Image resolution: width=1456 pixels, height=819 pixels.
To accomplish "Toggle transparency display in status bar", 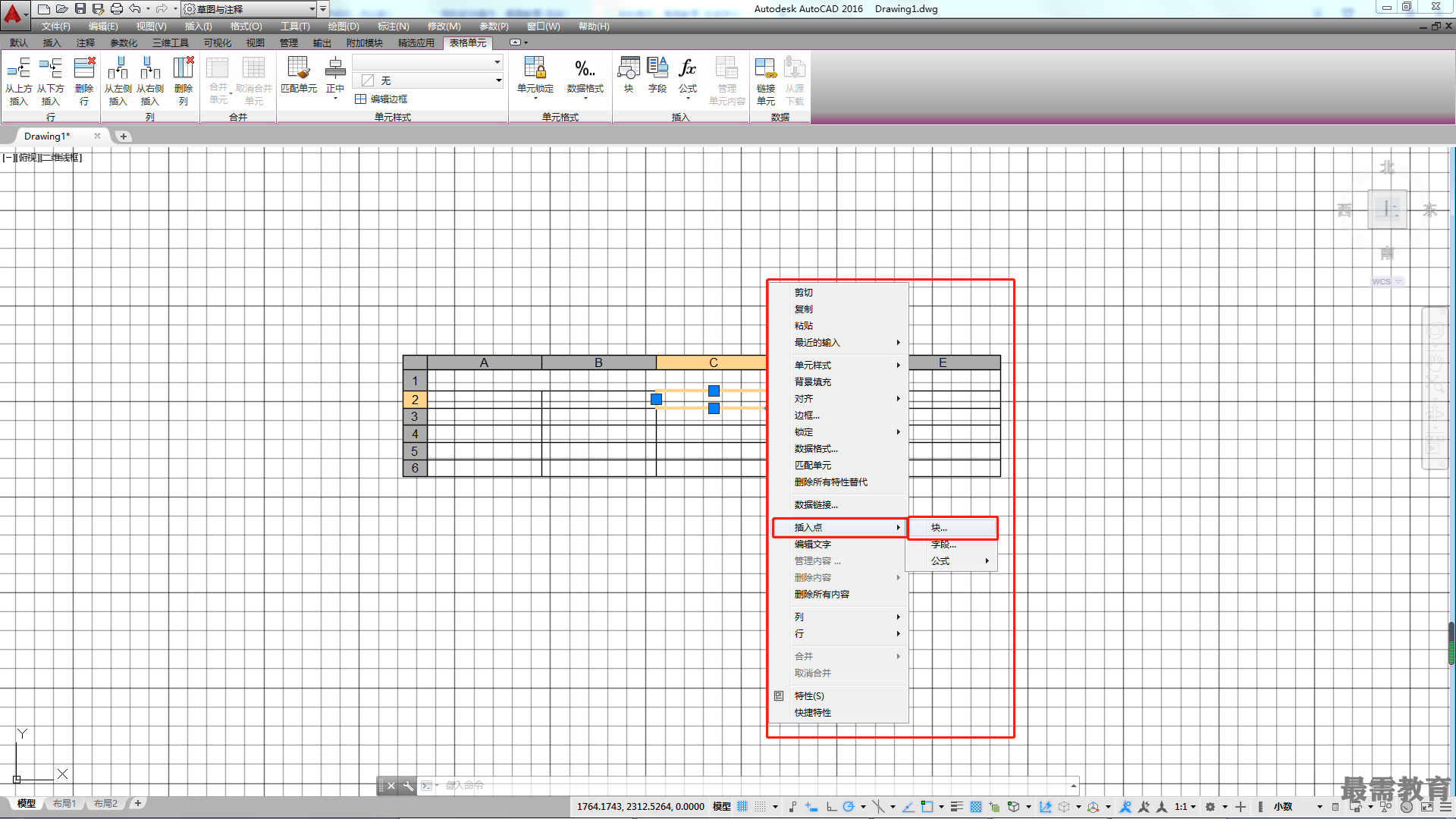I will (976, 807).
